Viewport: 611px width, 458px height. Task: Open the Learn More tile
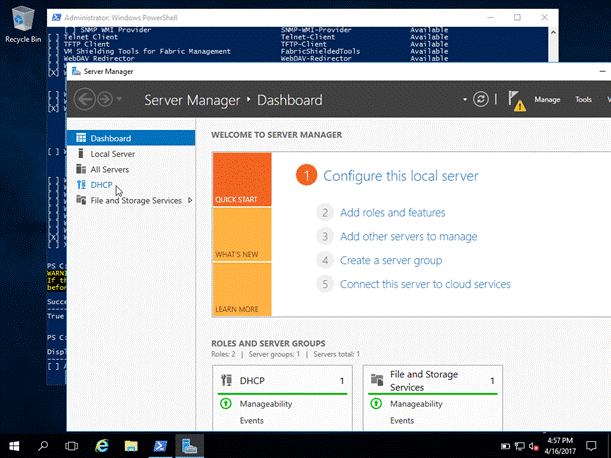point(242,289)
